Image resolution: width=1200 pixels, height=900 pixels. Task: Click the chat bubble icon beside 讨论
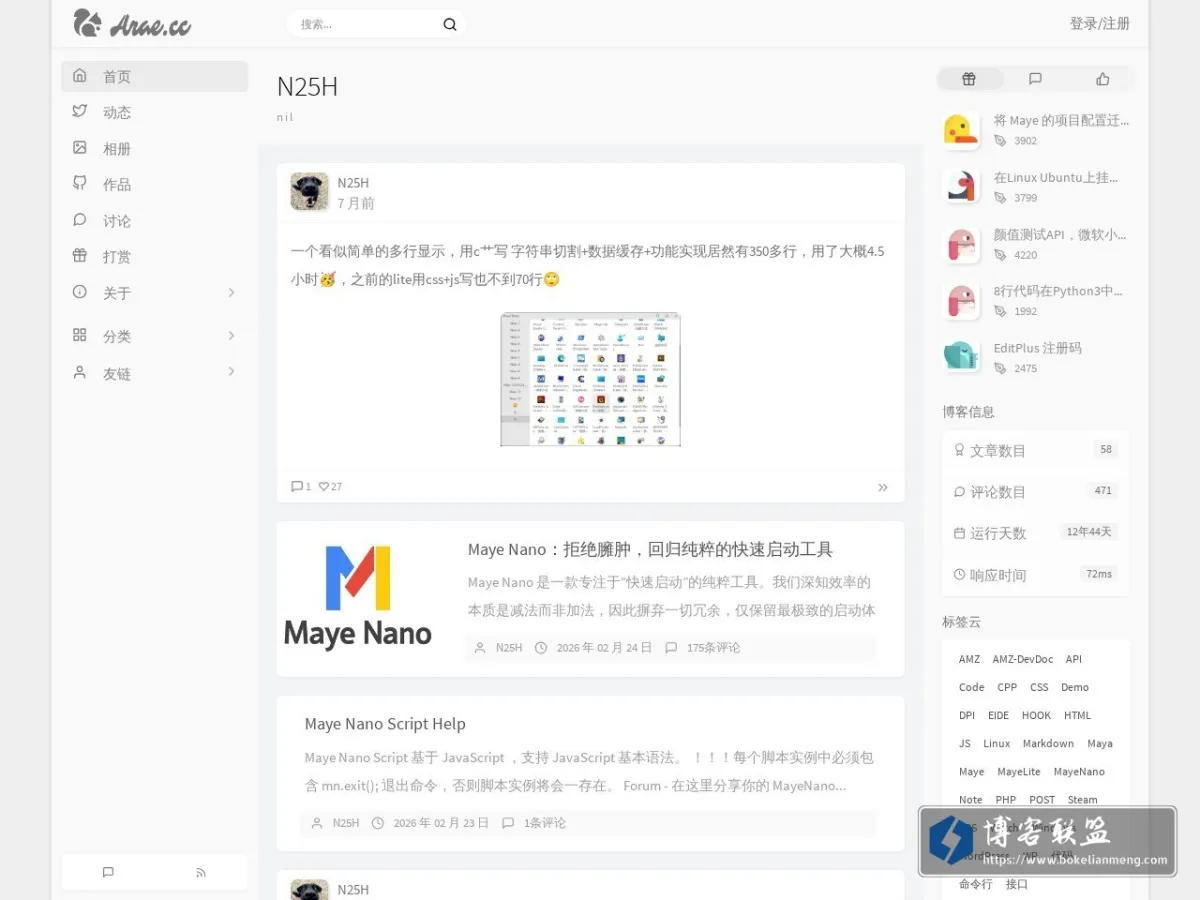(x=80, y=219)
